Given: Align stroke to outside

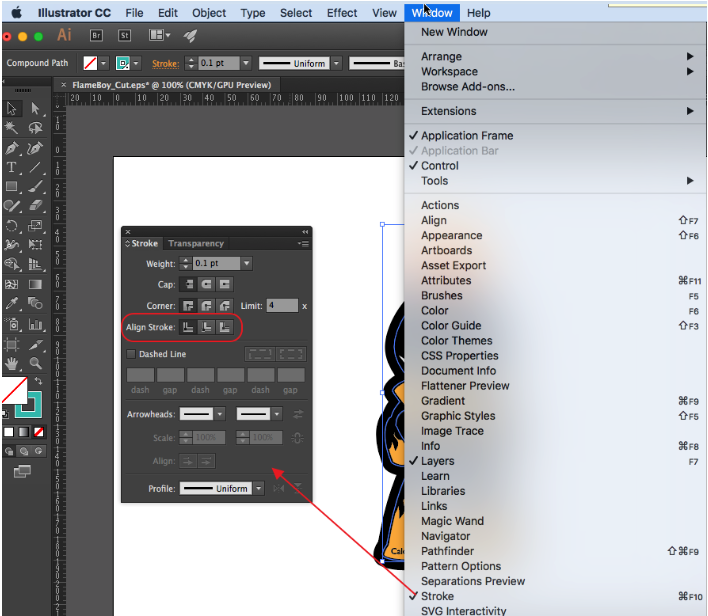Looking at the screenshot, I should (x=225, y=327).
